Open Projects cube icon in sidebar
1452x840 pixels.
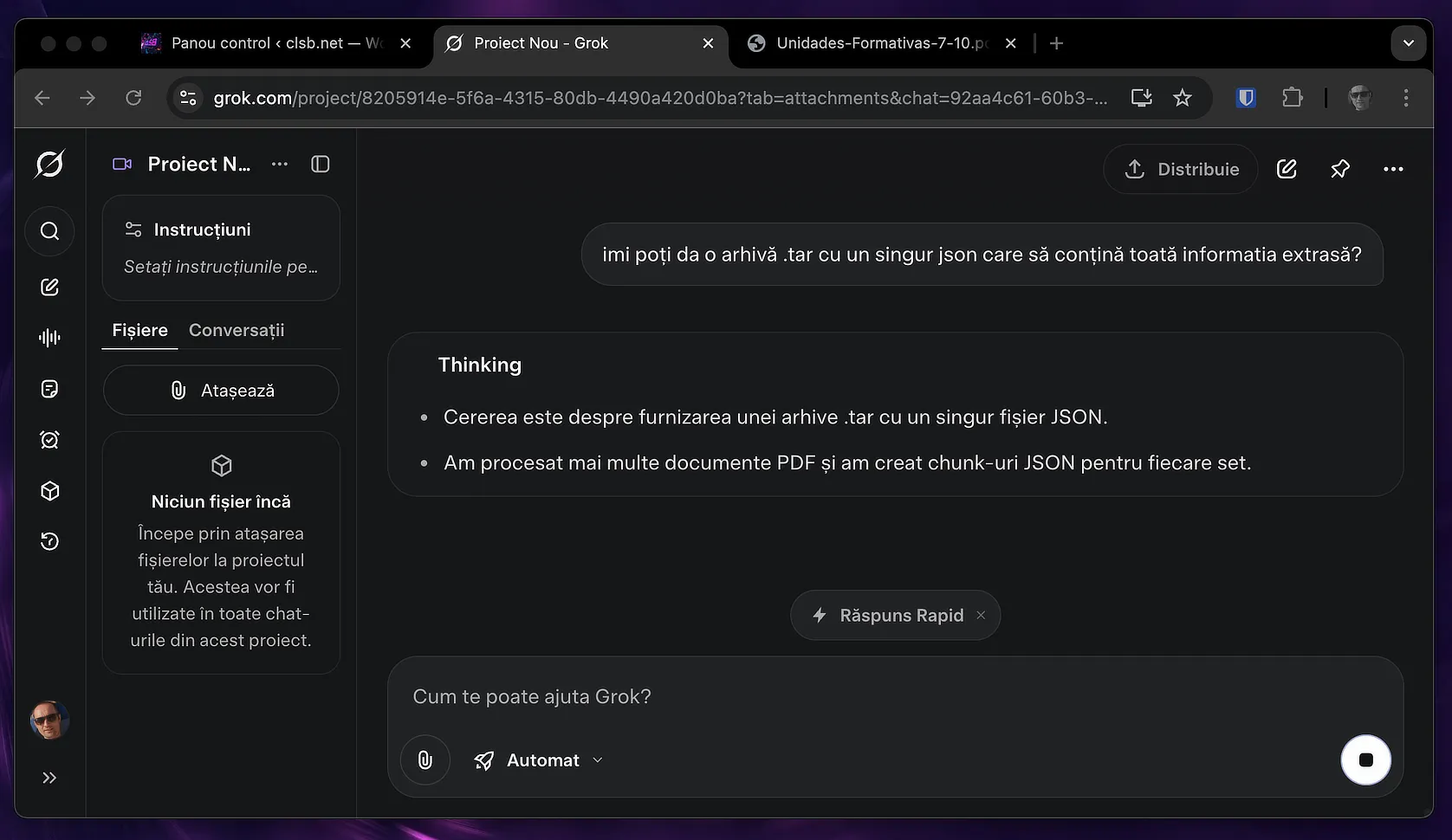(x=49, y=491)
